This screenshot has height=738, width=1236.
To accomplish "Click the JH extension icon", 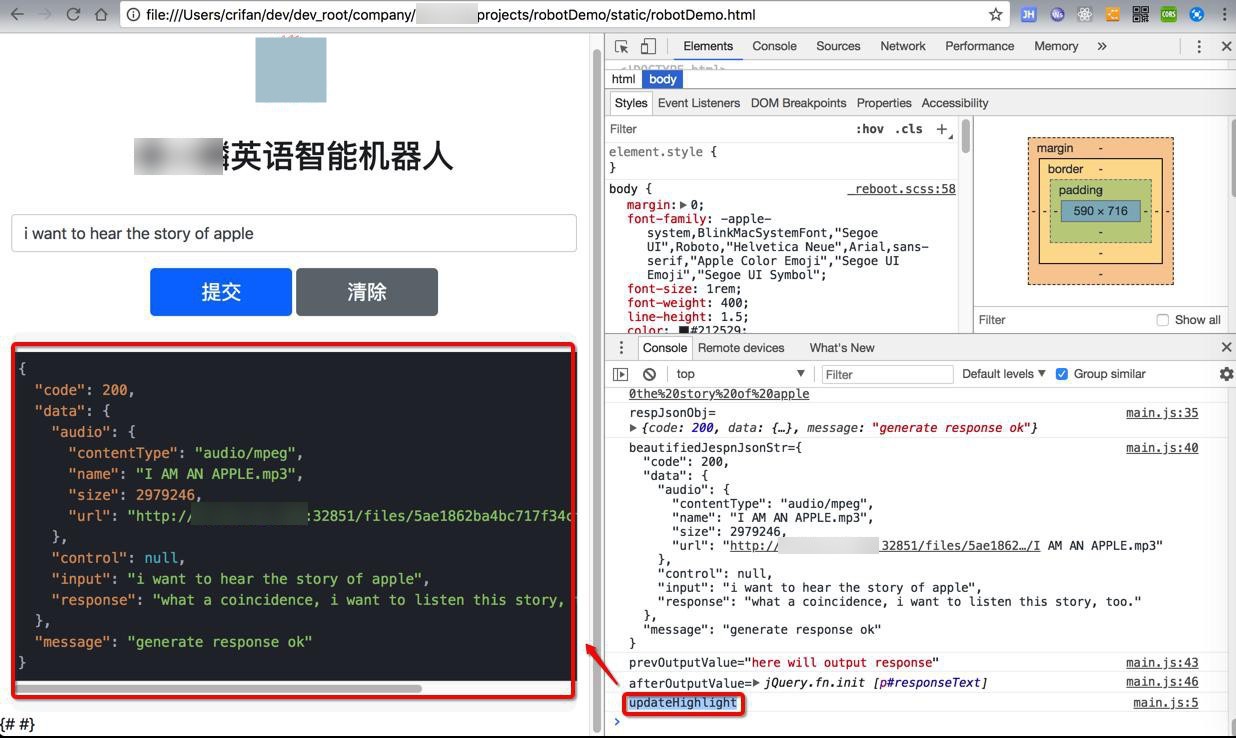I will coord(1028,15).
